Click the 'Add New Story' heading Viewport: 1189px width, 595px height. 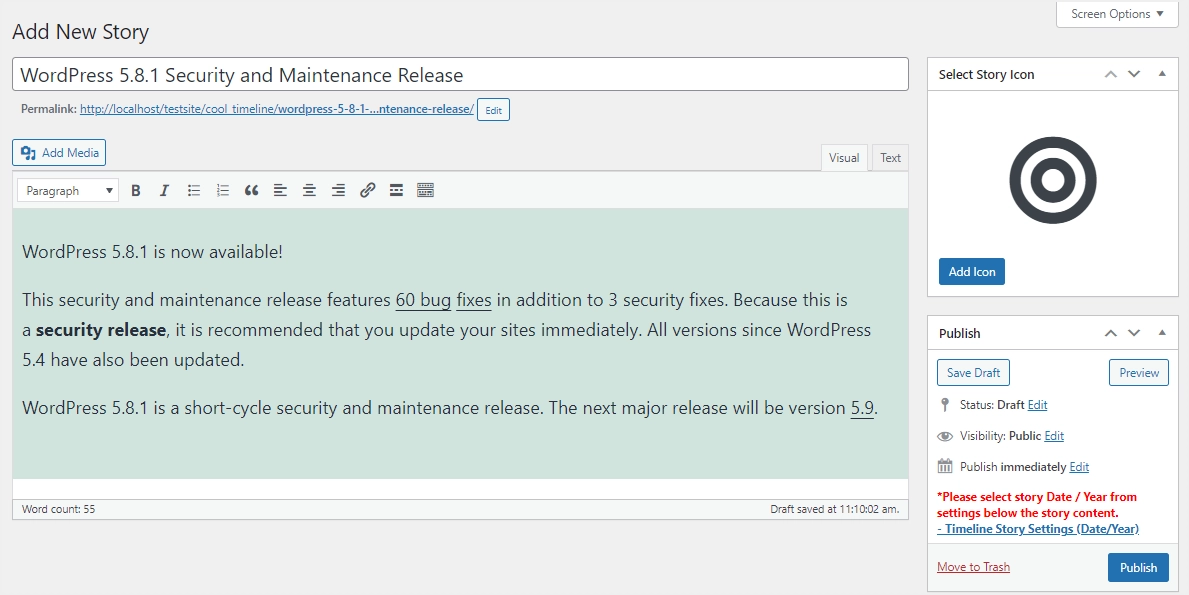[80, 32]
